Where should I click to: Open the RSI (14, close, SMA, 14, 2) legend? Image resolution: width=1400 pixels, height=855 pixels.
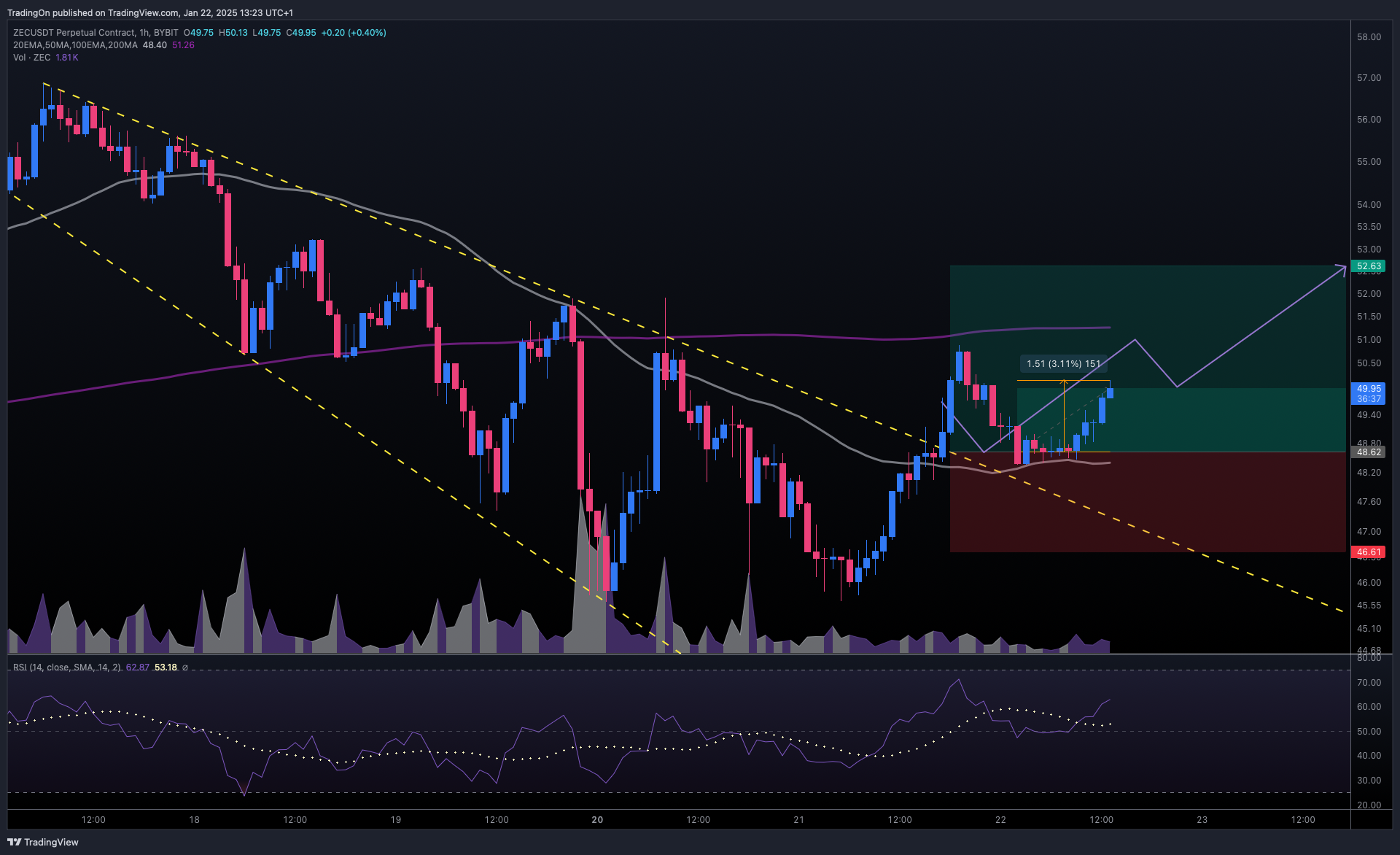(67, 668)
